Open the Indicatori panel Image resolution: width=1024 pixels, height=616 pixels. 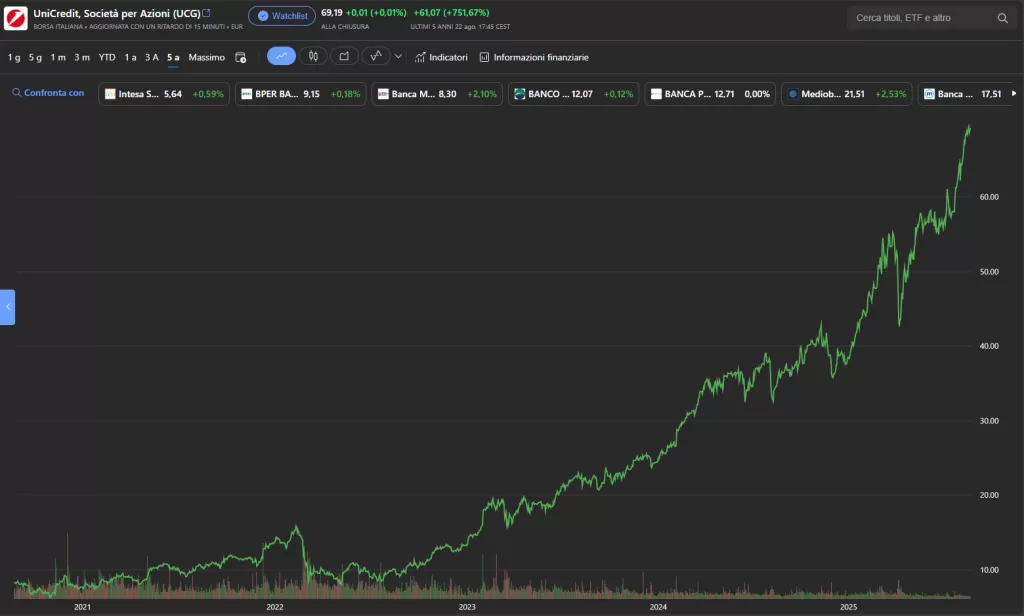pyautogui.click(x=441, y=57)
